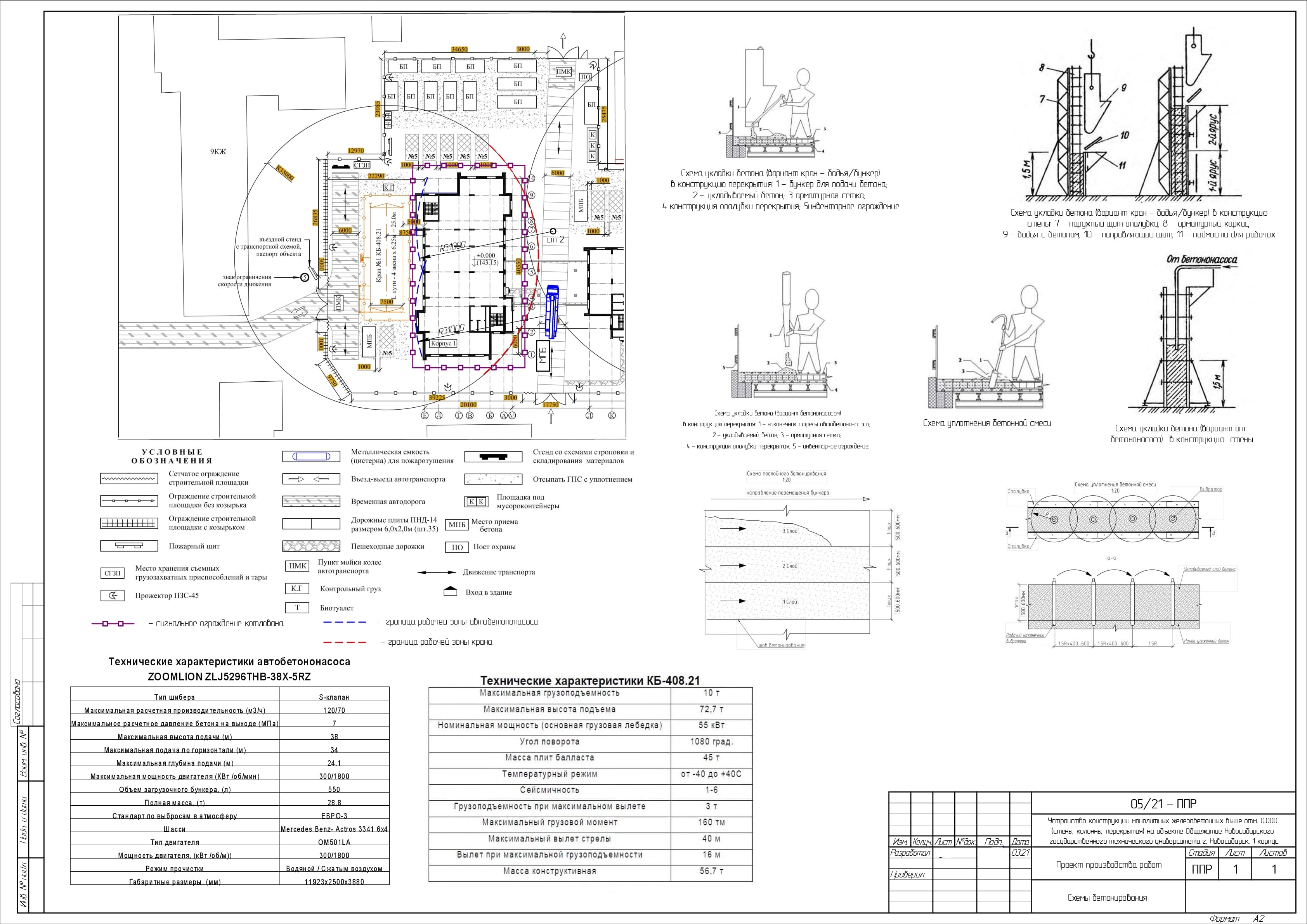
Task: Click the К.Г control weight legend box
Action: click(296, 589)
